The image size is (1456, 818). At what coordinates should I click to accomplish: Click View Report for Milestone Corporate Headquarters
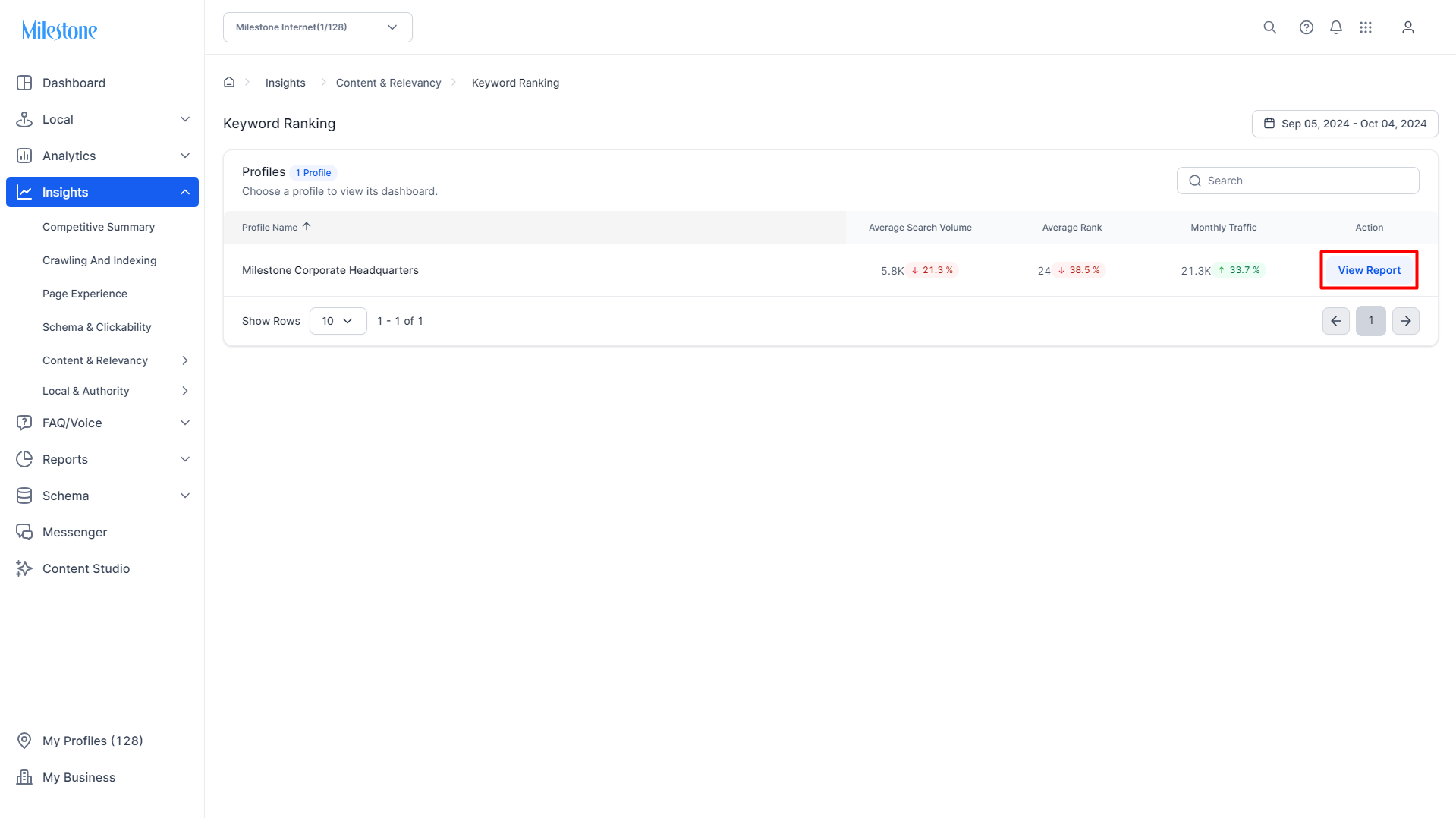1370,270
